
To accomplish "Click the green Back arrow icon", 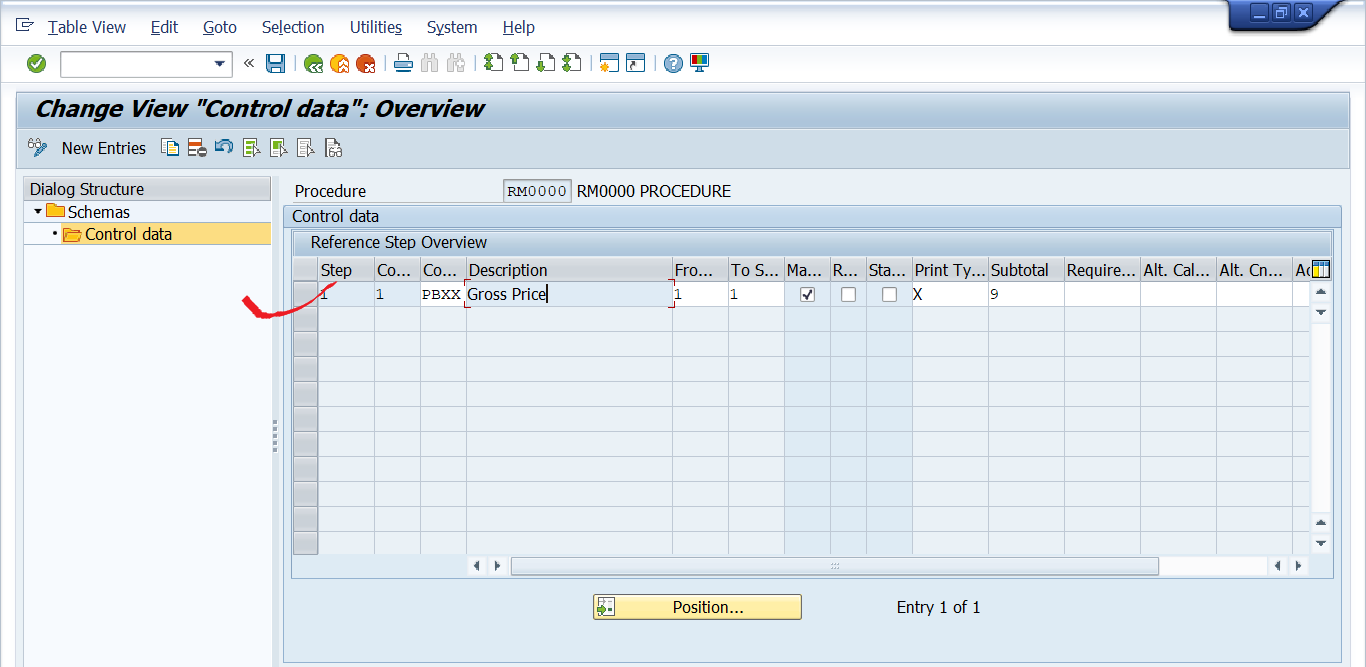I will (314, 64).
